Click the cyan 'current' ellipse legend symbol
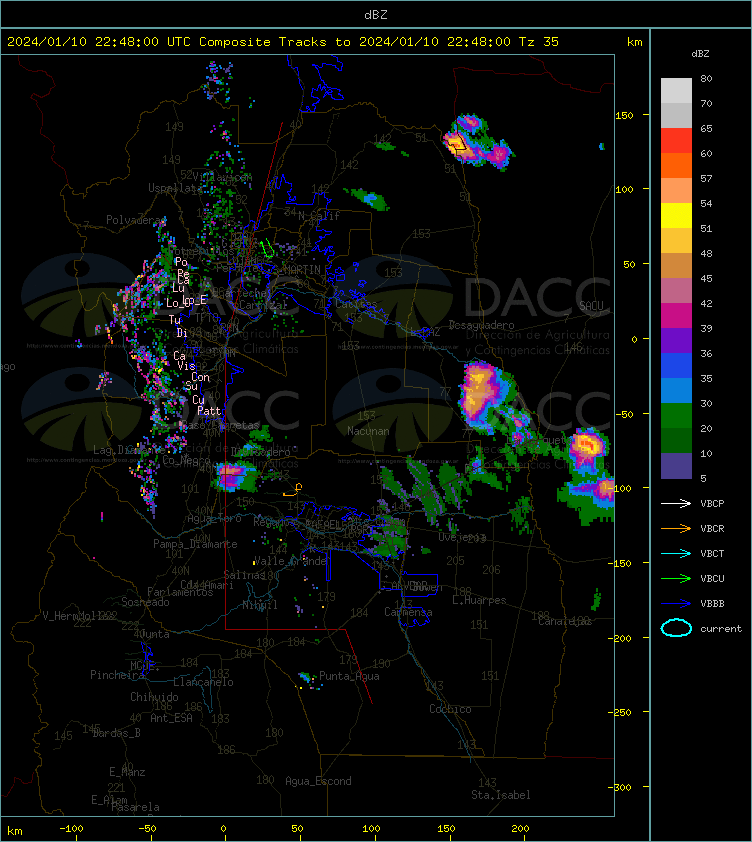Screen dimensions: 752x842 tap(676, 628)
